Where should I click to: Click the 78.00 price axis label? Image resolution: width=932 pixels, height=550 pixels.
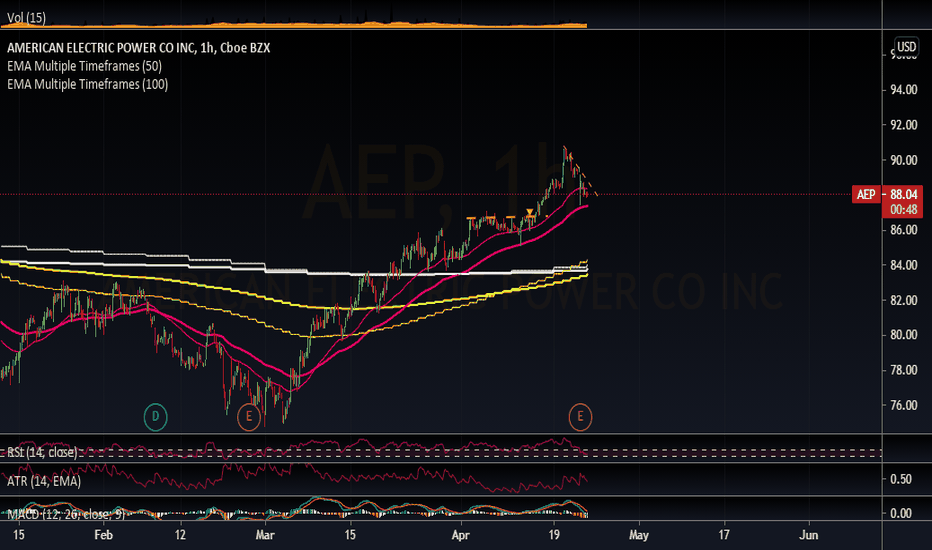[x=903, y=370]
